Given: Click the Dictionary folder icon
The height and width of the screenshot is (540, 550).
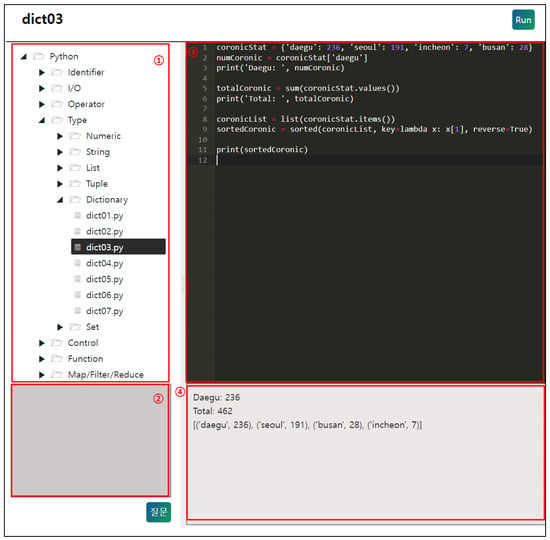Looking at the screenshot, I should 75,200.
